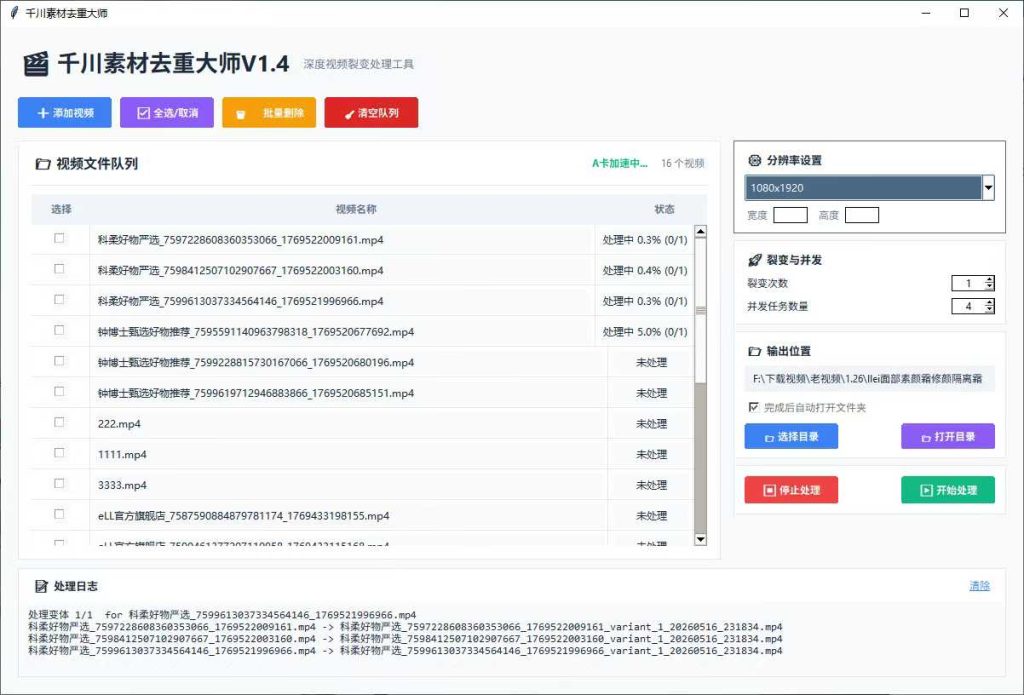The image size is (1024, 695).
Task: Select the checkbox for 222.mp4
Action: (59, 423)
